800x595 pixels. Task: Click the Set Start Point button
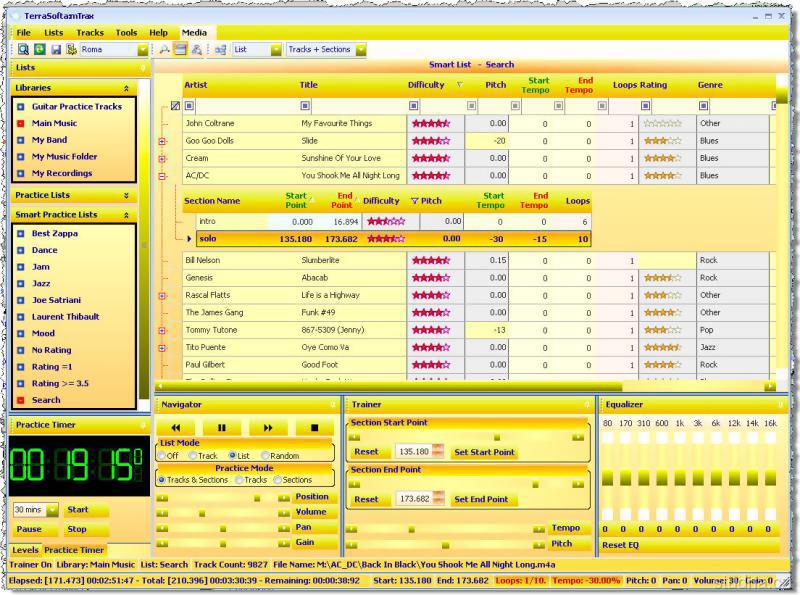484,452
